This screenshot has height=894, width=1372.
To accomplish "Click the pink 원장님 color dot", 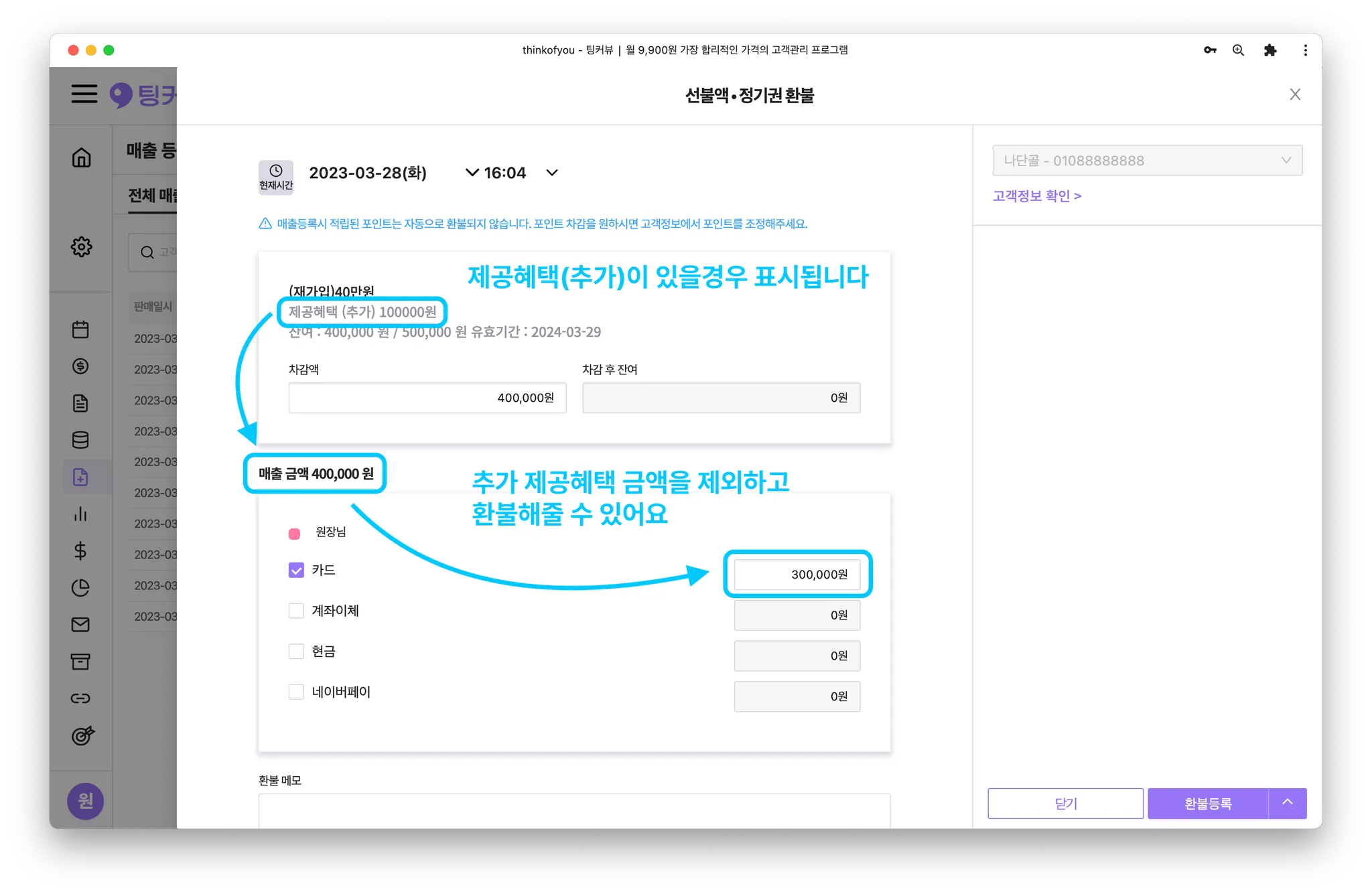I will (294, 534).
